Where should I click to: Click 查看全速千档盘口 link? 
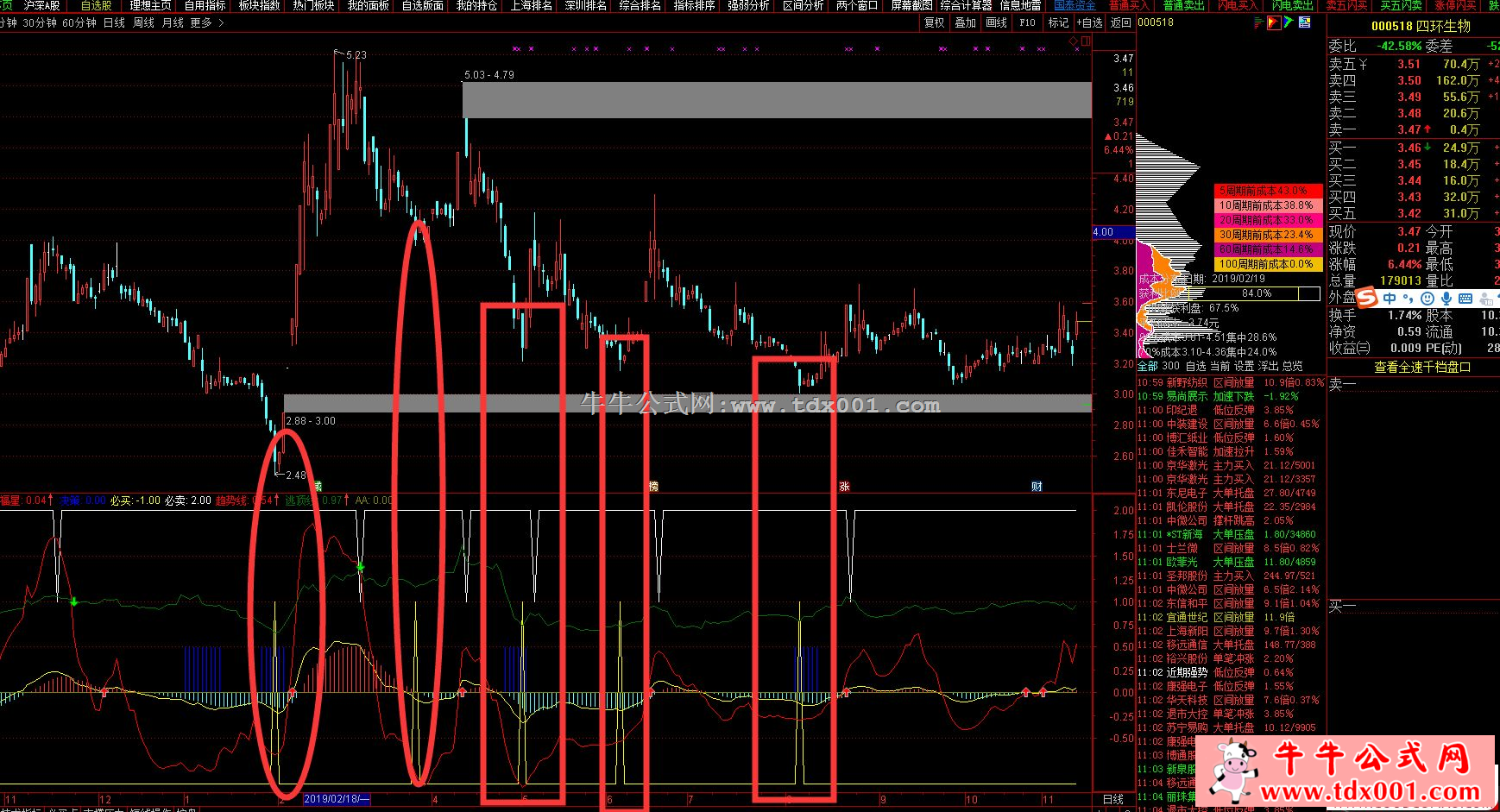tap(1421, 367)
